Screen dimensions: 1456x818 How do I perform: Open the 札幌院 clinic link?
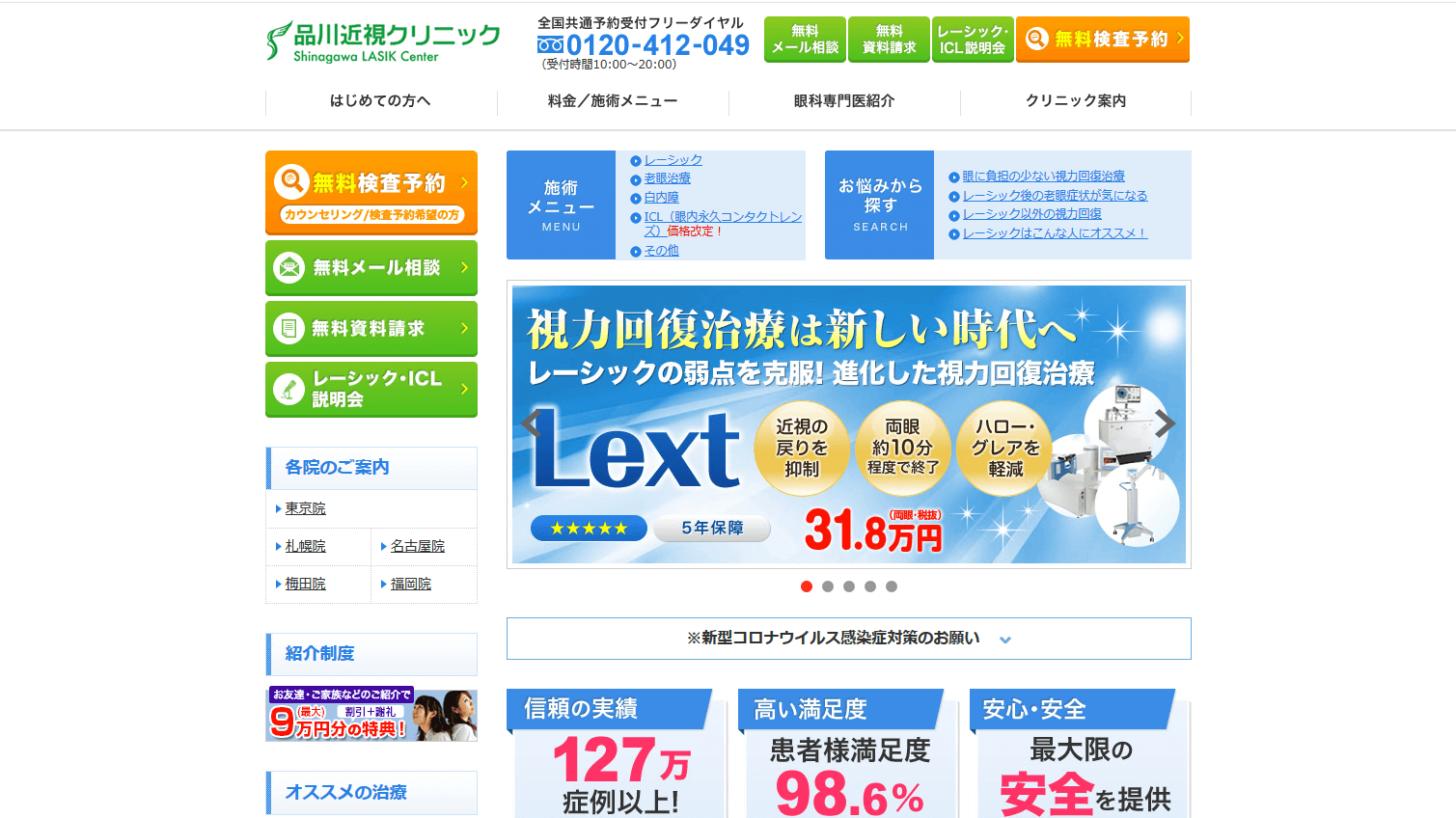306,546
